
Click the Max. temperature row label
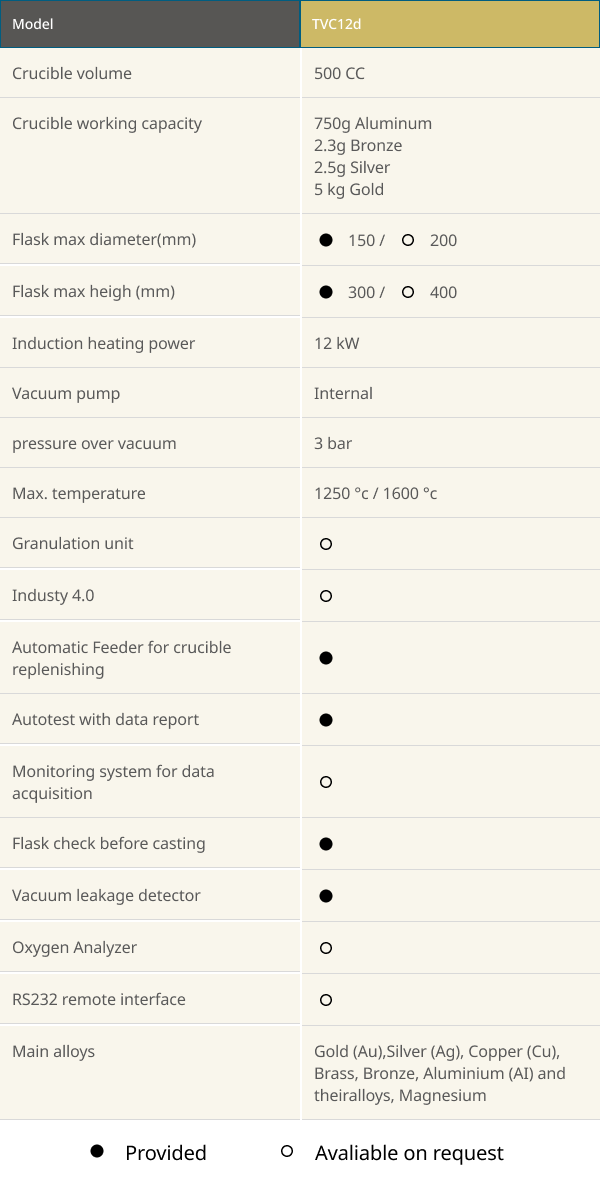click(x=79, y=493)
